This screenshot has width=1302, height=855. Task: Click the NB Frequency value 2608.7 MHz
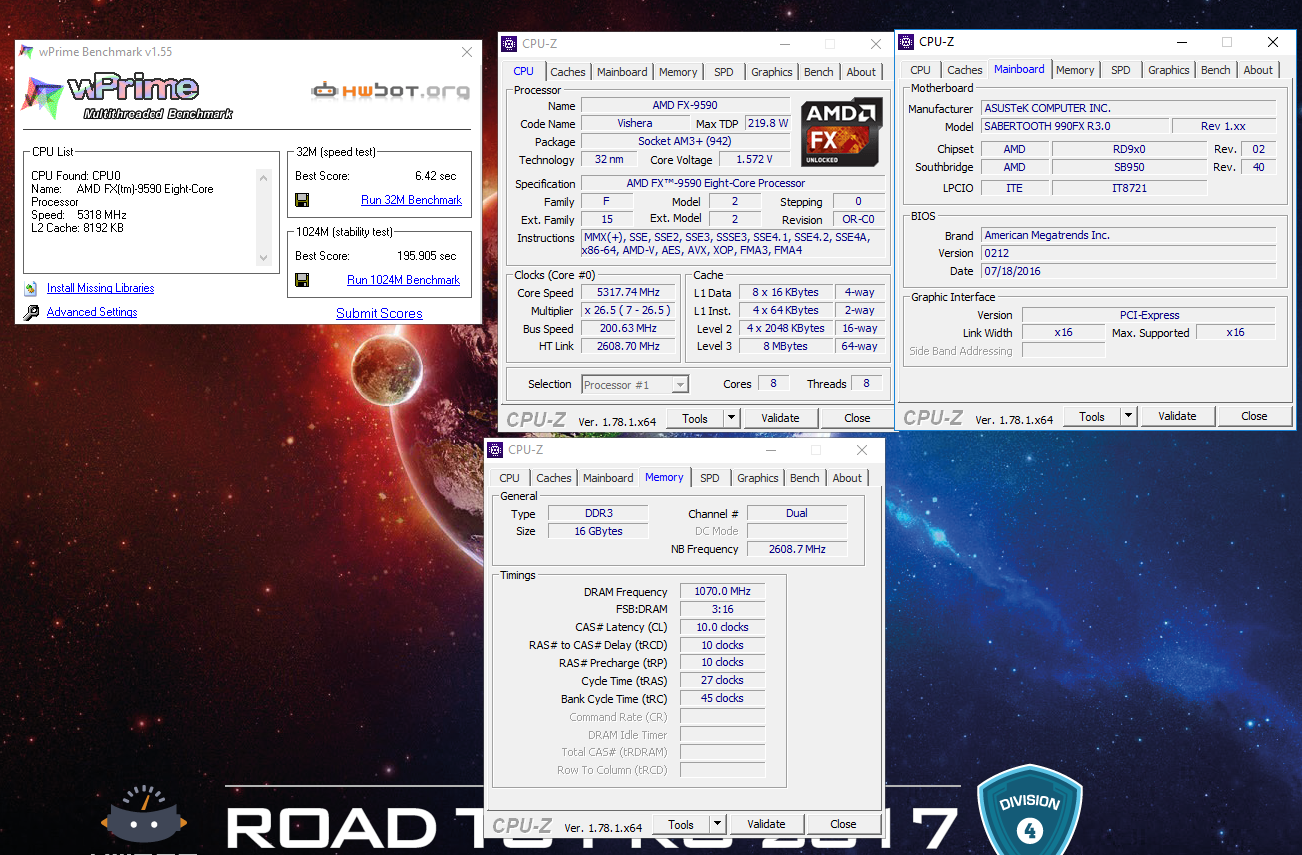[797, 549]
